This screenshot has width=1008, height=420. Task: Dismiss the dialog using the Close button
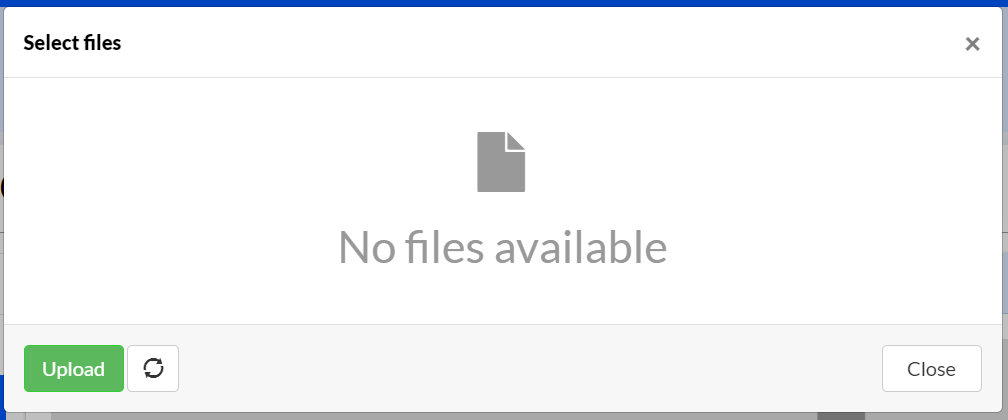[932, 369]
